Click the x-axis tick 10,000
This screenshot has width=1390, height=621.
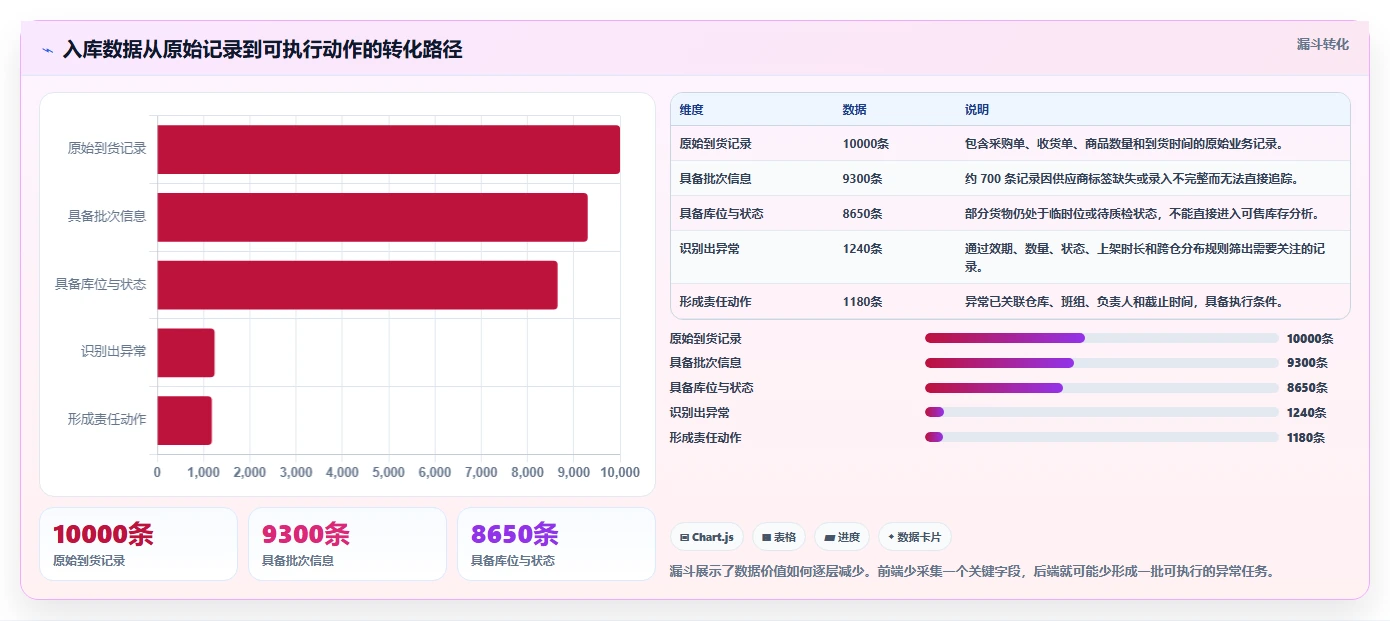click(x=619, y=473)
